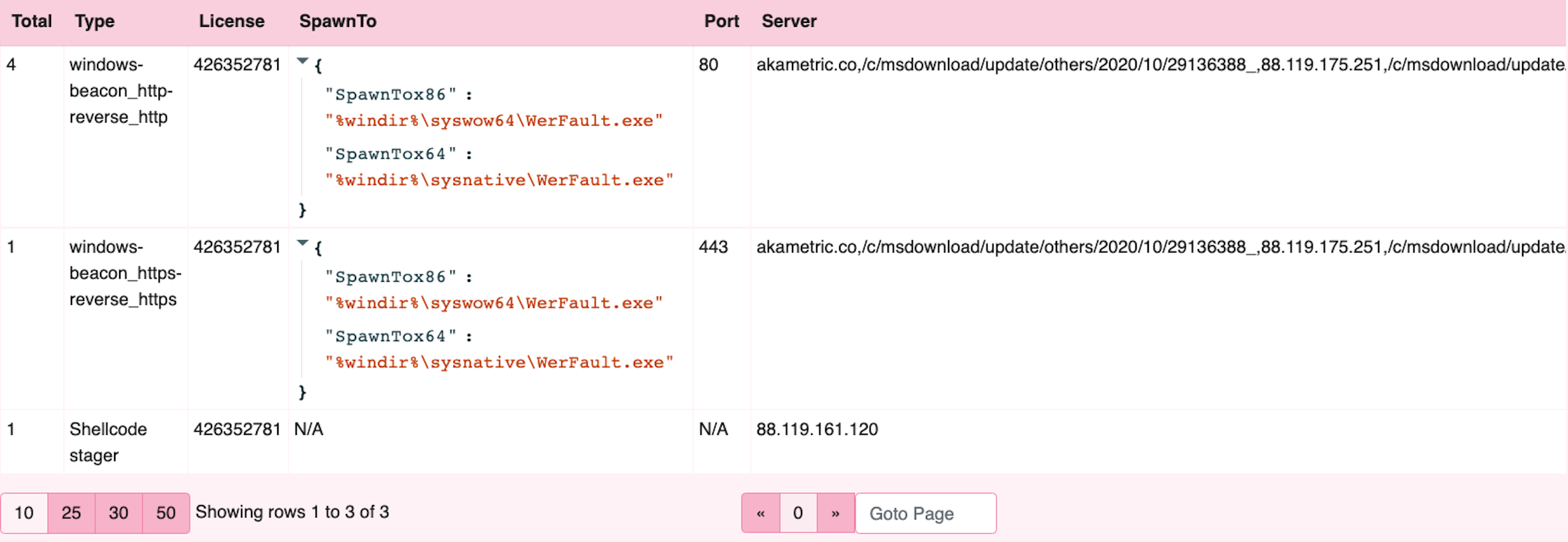Click the SpawnTox64 sysnative value in first row
Viewport: 1568px width, 542px height.
(499, 180)
